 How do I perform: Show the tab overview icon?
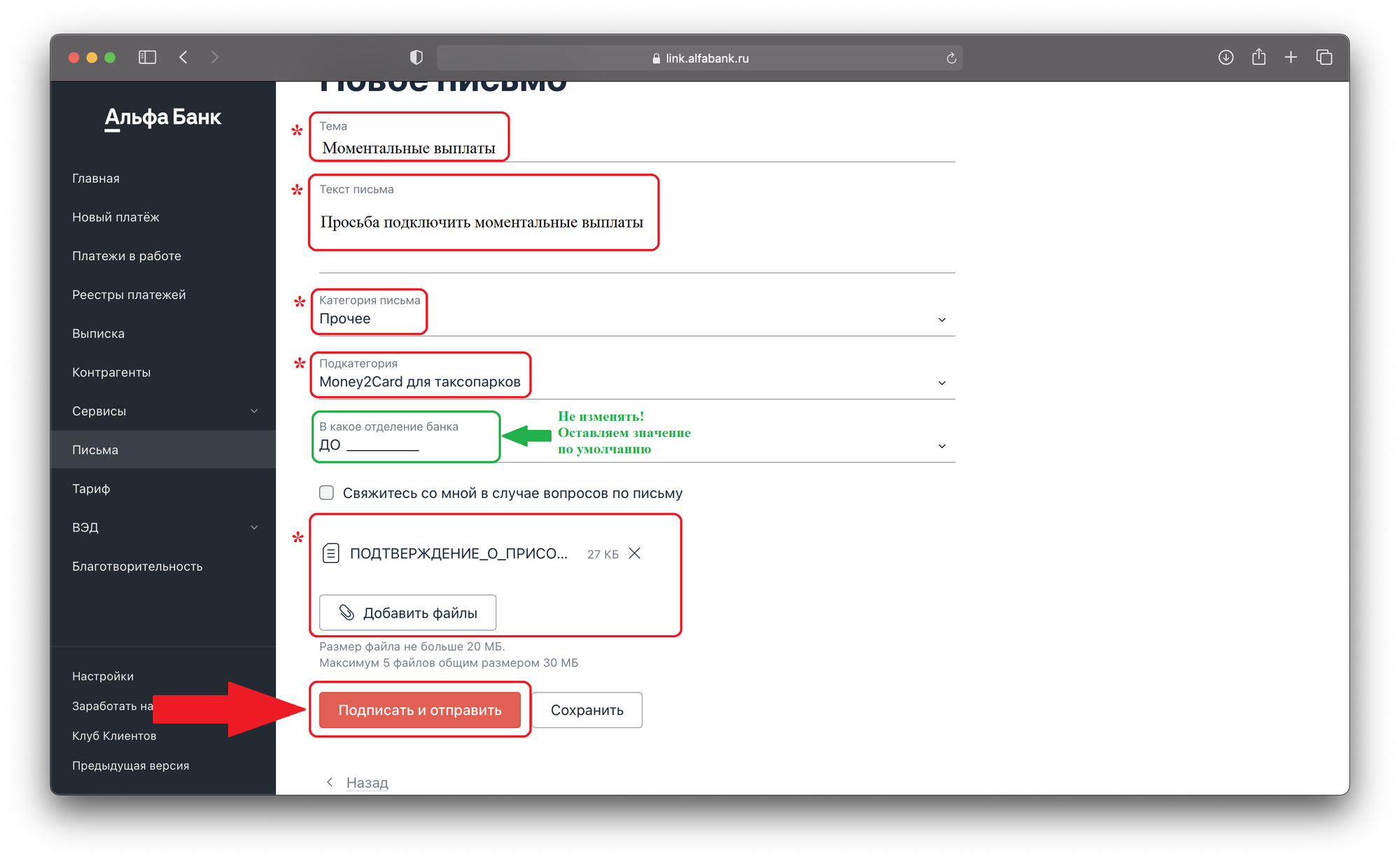(x=1324, y=57)
